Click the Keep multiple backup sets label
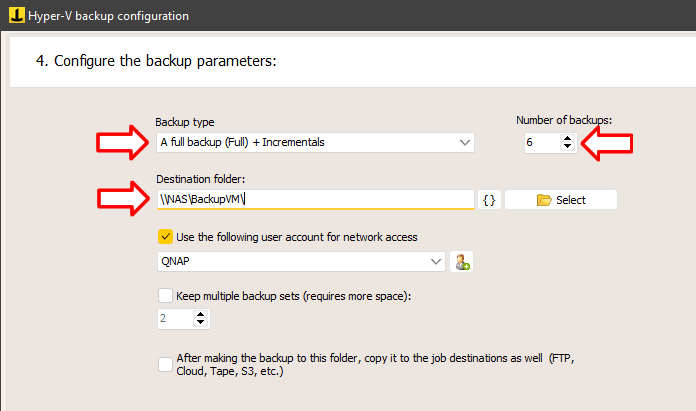The height and width of the screenshot is (411, 696). [x=293, y=296]
